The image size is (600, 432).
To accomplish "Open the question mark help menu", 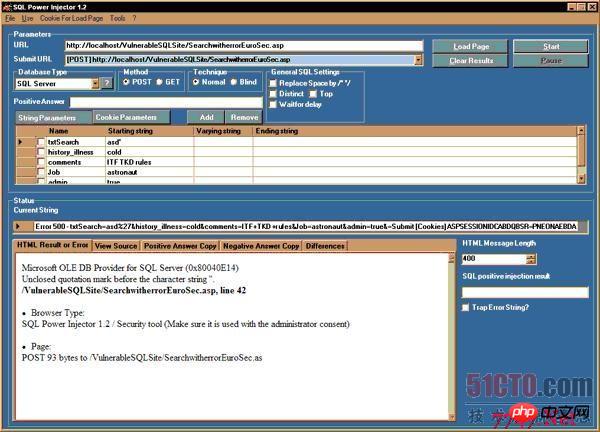I will [134, 18].
